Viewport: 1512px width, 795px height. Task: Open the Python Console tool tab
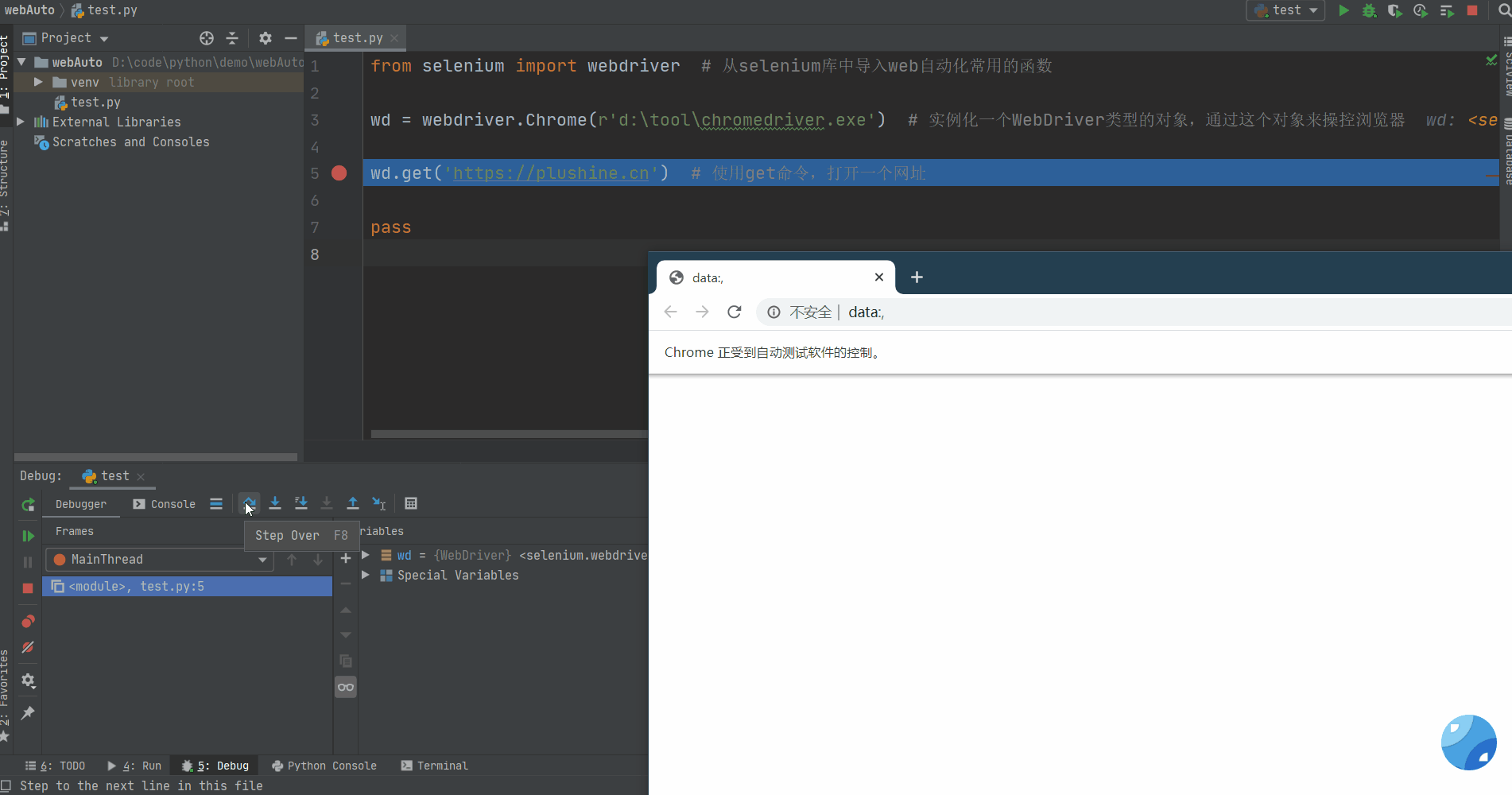click(324, 766)
